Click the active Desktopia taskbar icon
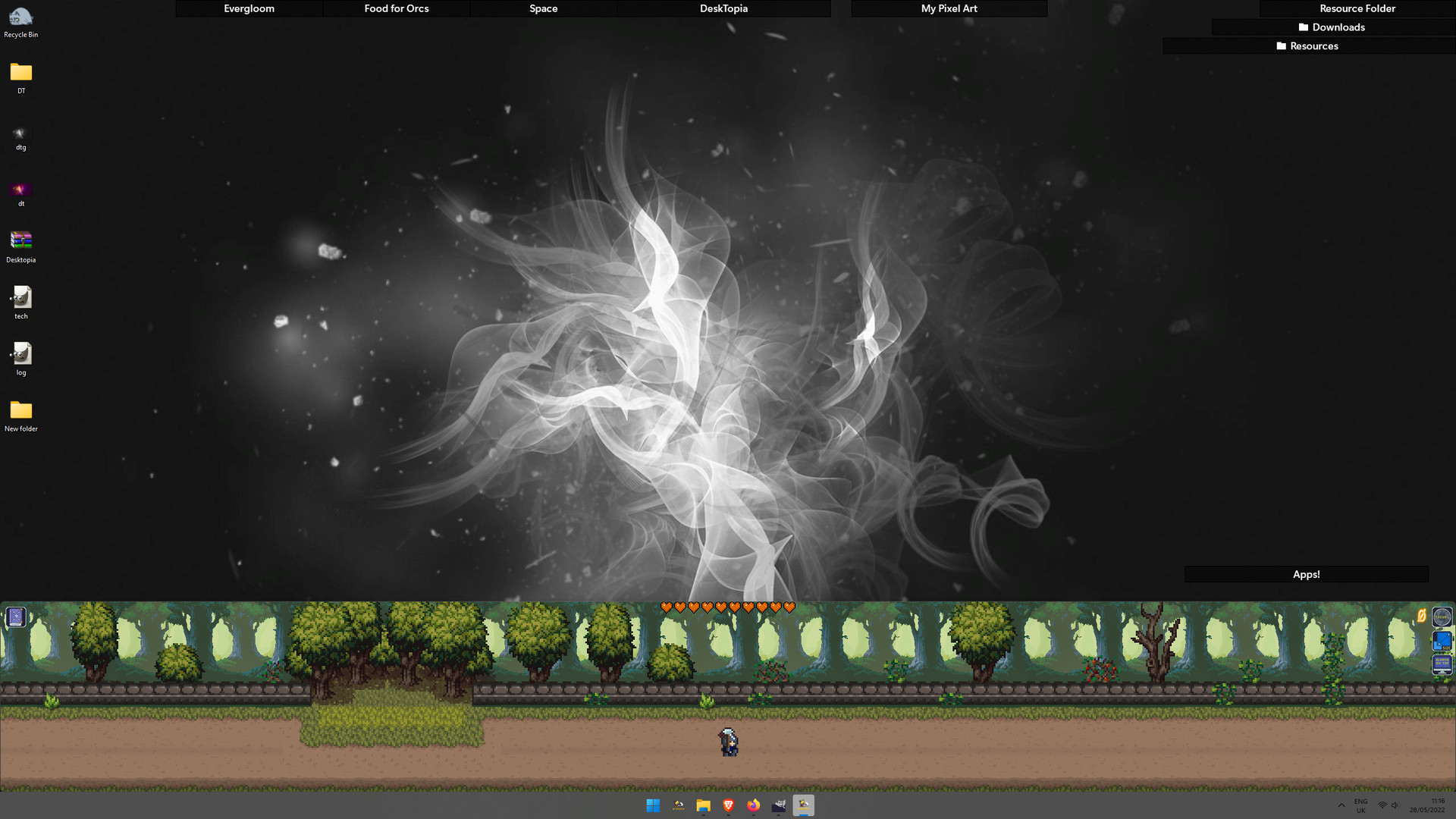1456x819 pixels. [x=804, y=805]
